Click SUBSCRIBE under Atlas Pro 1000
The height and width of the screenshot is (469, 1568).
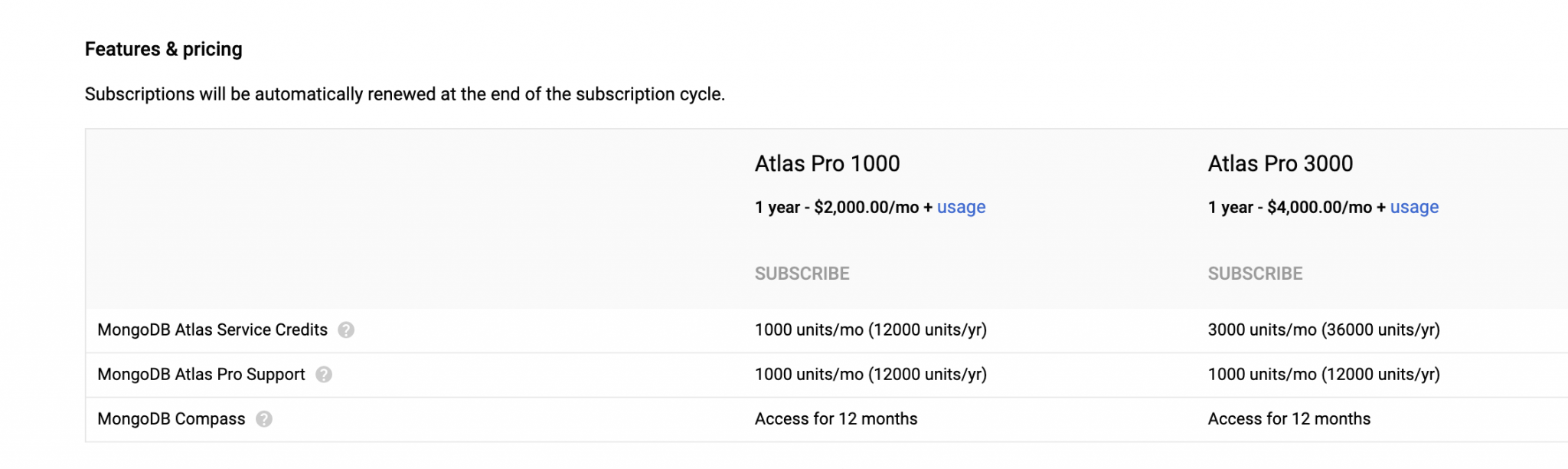coord(802,273)
